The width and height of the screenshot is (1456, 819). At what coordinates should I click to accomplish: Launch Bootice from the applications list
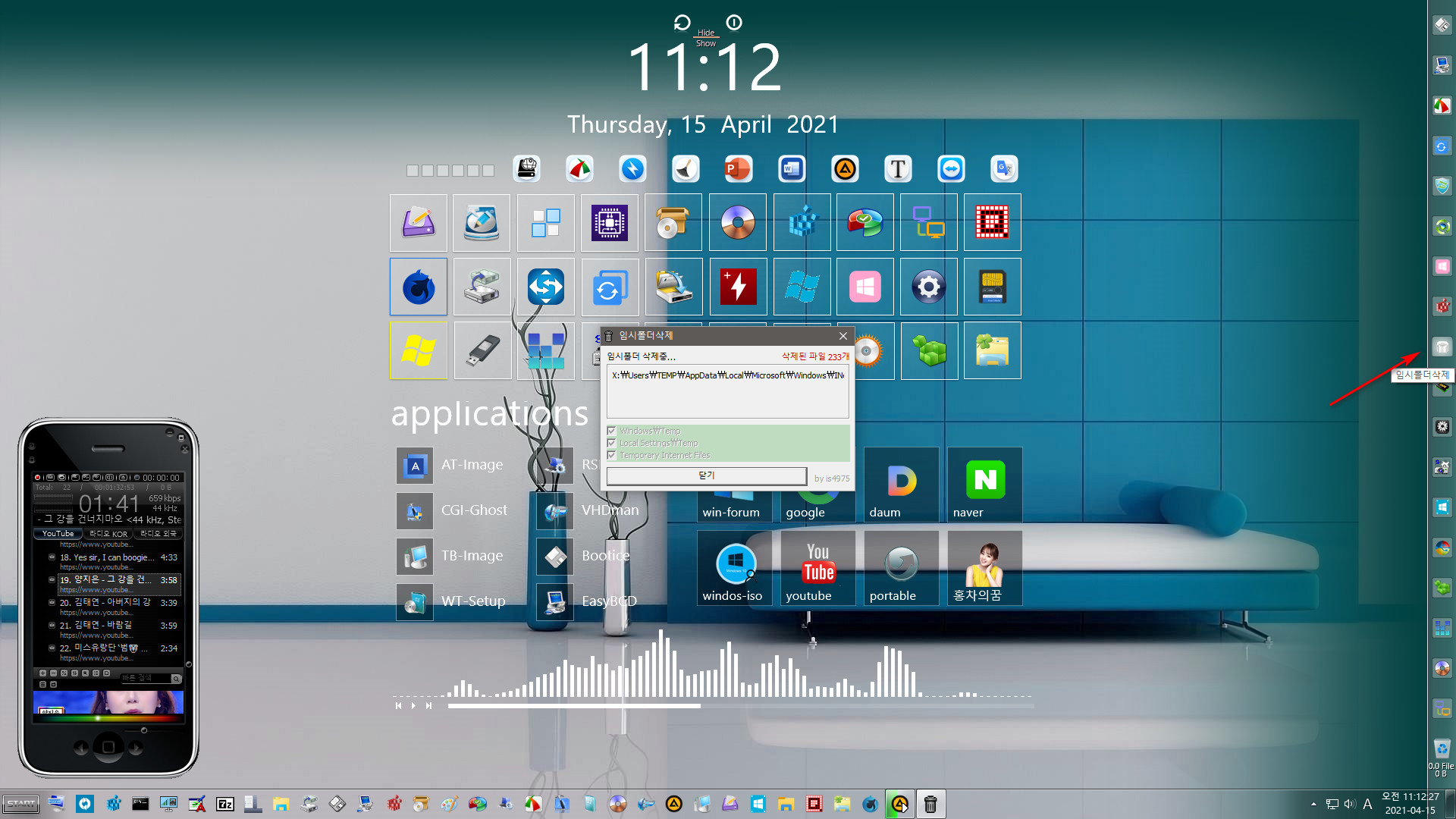(584, 556)
